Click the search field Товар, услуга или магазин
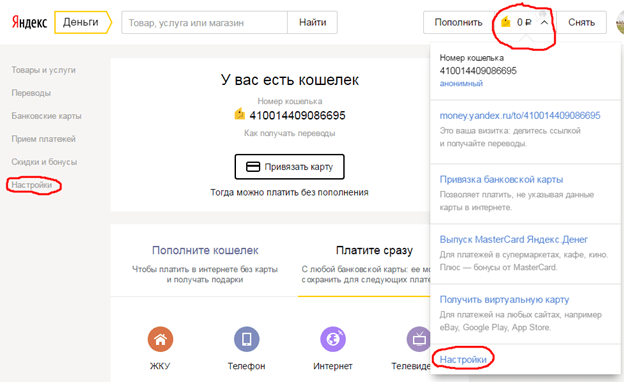624x382 pixels. pyautogui.click(x=205, y=23)
